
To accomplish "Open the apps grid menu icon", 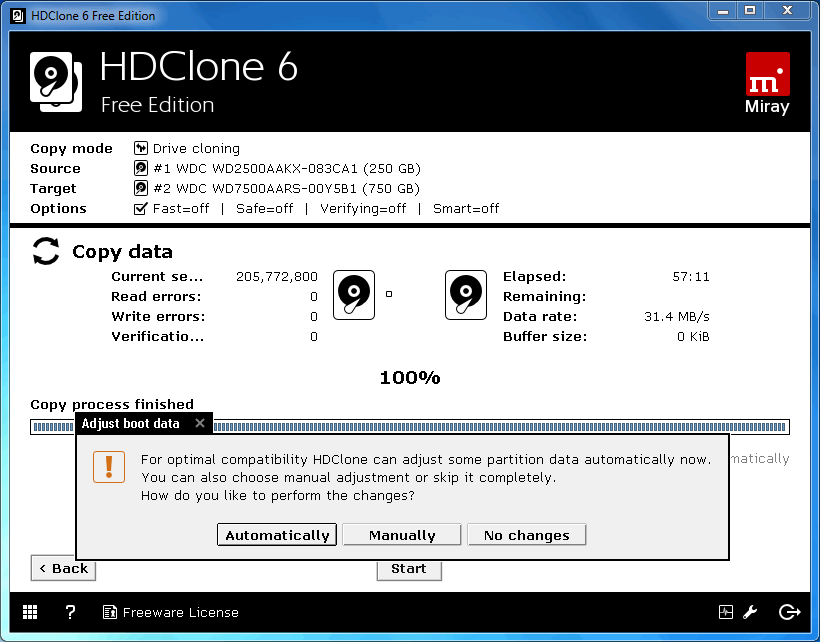I will 30,612.
